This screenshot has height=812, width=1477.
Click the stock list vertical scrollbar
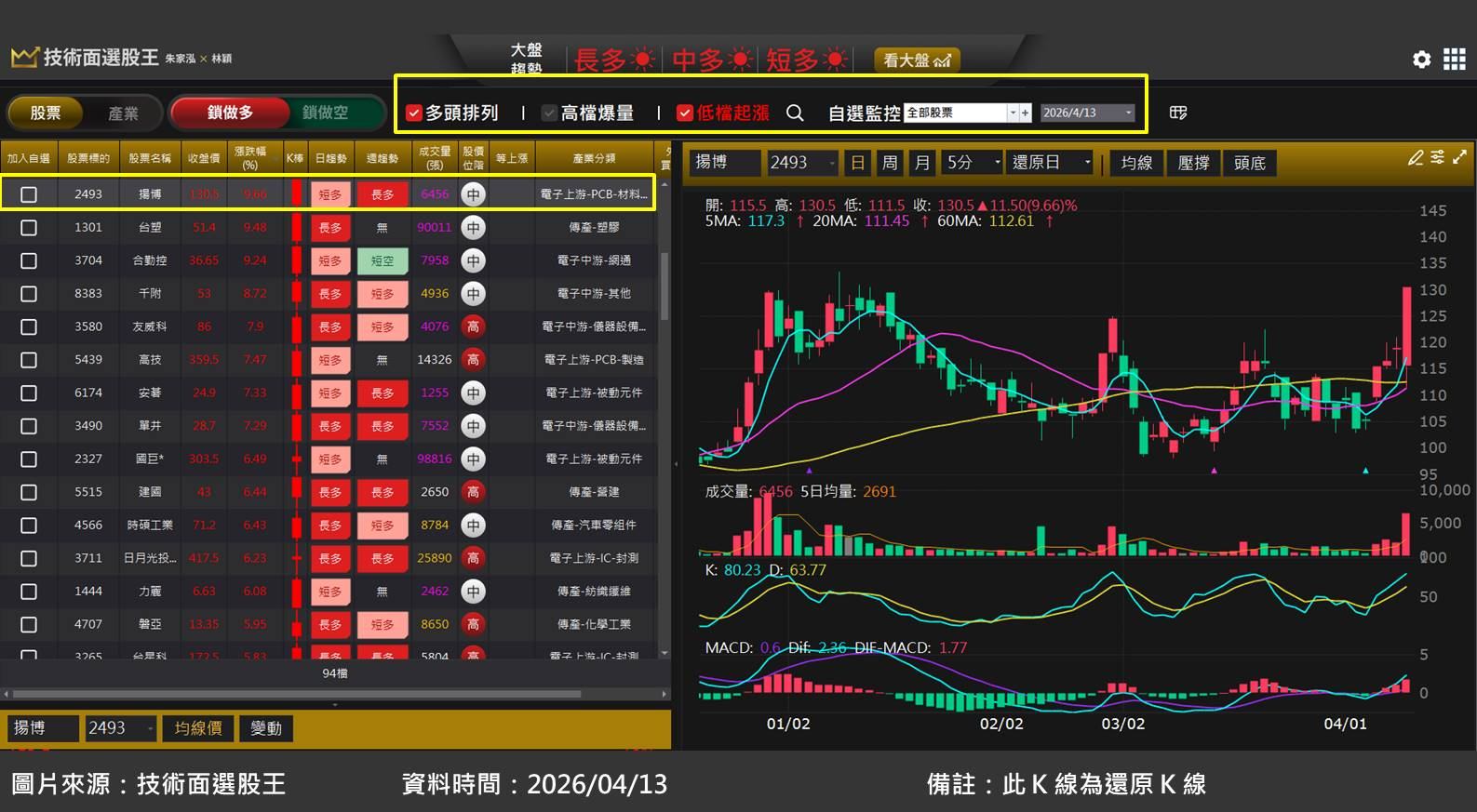click(x=665, y=286)
